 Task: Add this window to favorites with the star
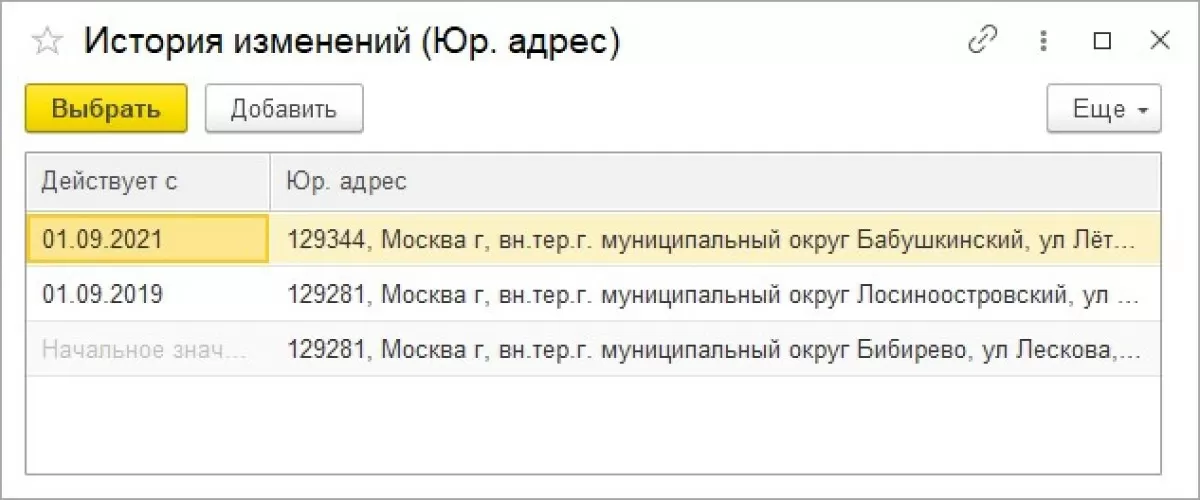[47, 41]
